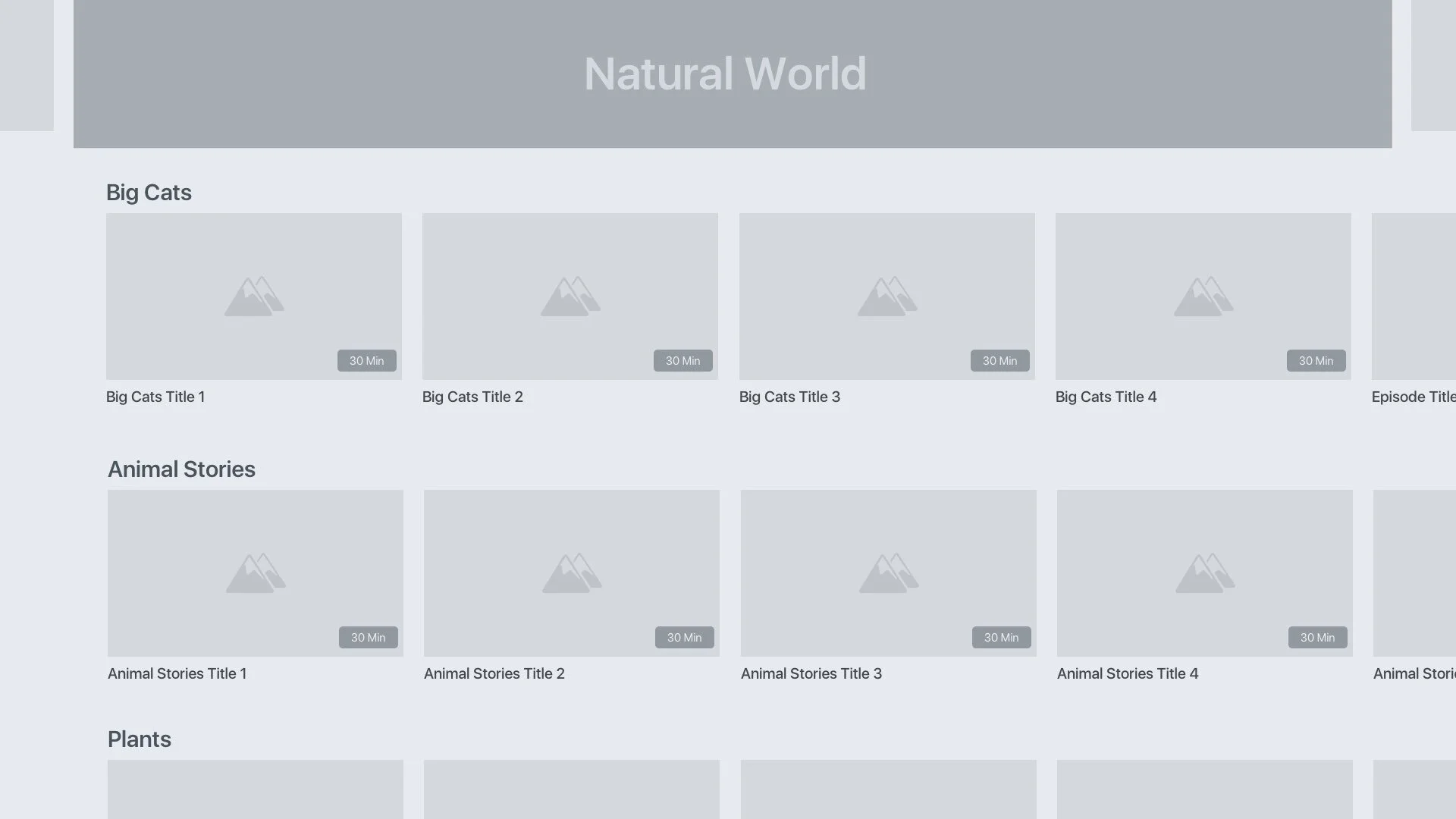The image size is (1456, 819).
Task: Click the 'Animal Stories Title 4' caption
Action: tap(1128, 673)
